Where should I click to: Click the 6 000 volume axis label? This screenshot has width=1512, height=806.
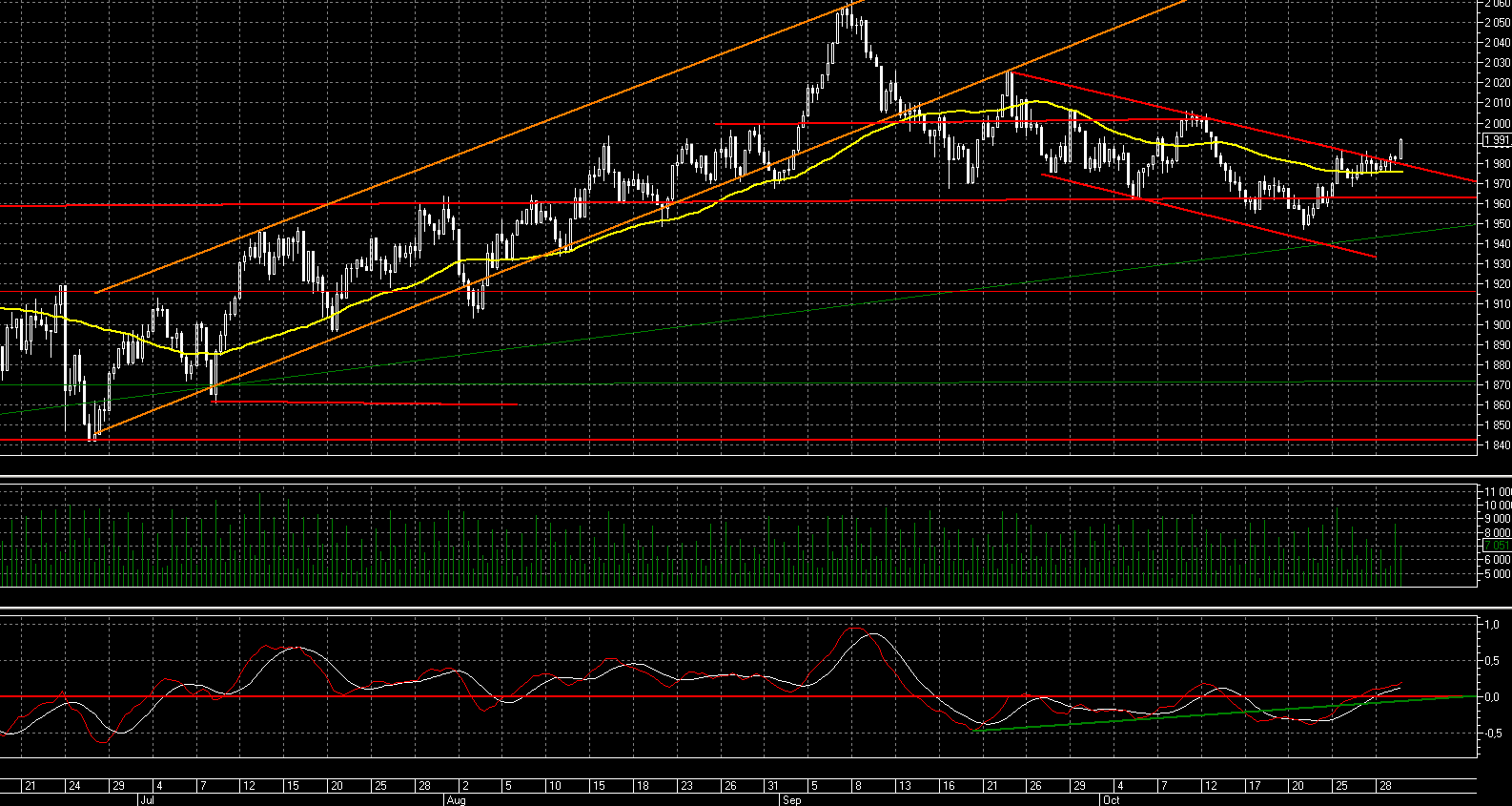[1498, 560]
